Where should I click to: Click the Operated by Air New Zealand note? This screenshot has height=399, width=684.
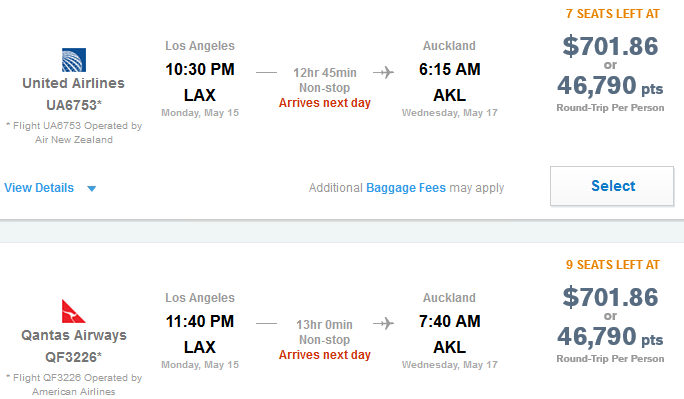click(x=74, y=133)
